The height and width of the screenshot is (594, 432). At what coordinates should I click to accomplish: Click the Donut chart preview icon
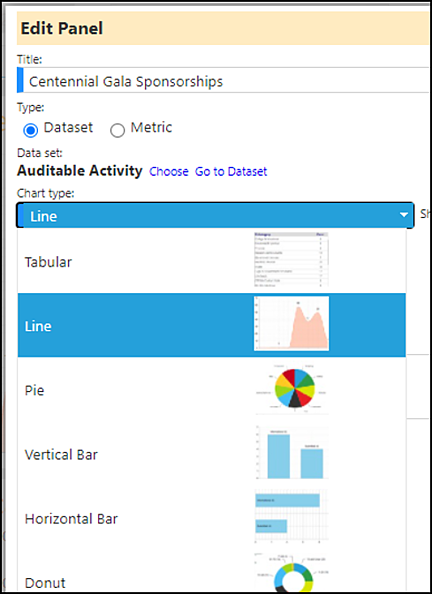(291, 573)
